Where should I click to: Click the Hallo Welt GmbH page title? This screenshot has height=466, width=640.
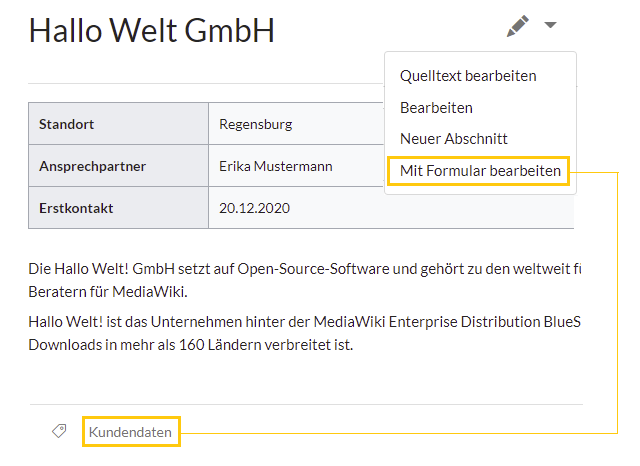(151, 30)
